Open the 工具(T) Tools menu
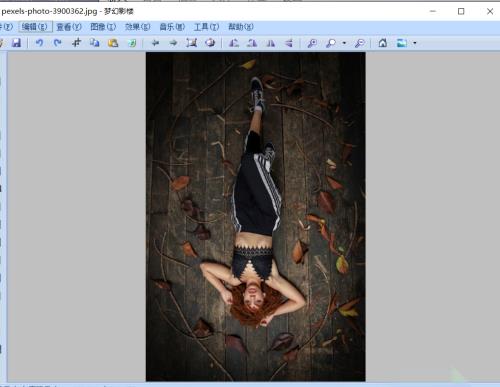Image resolution: width=500 pixels, height=387 pixels. [x=207, y=27]
